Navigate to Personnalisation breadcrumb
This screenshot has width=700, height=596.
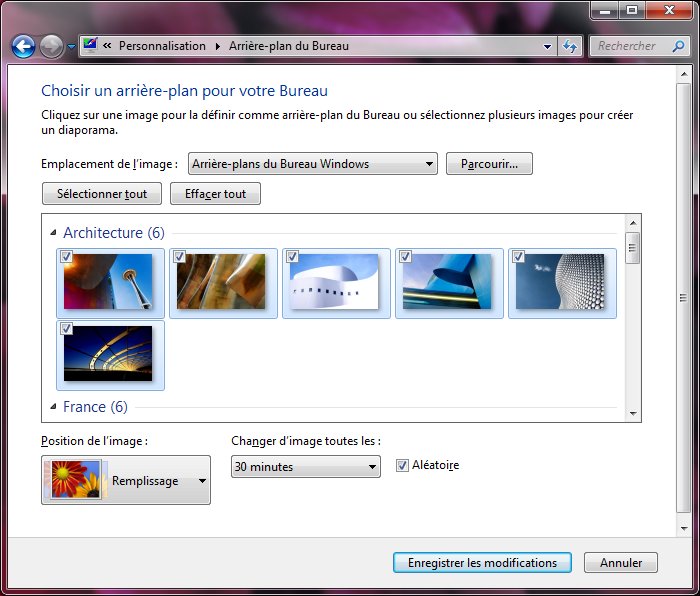162,46
